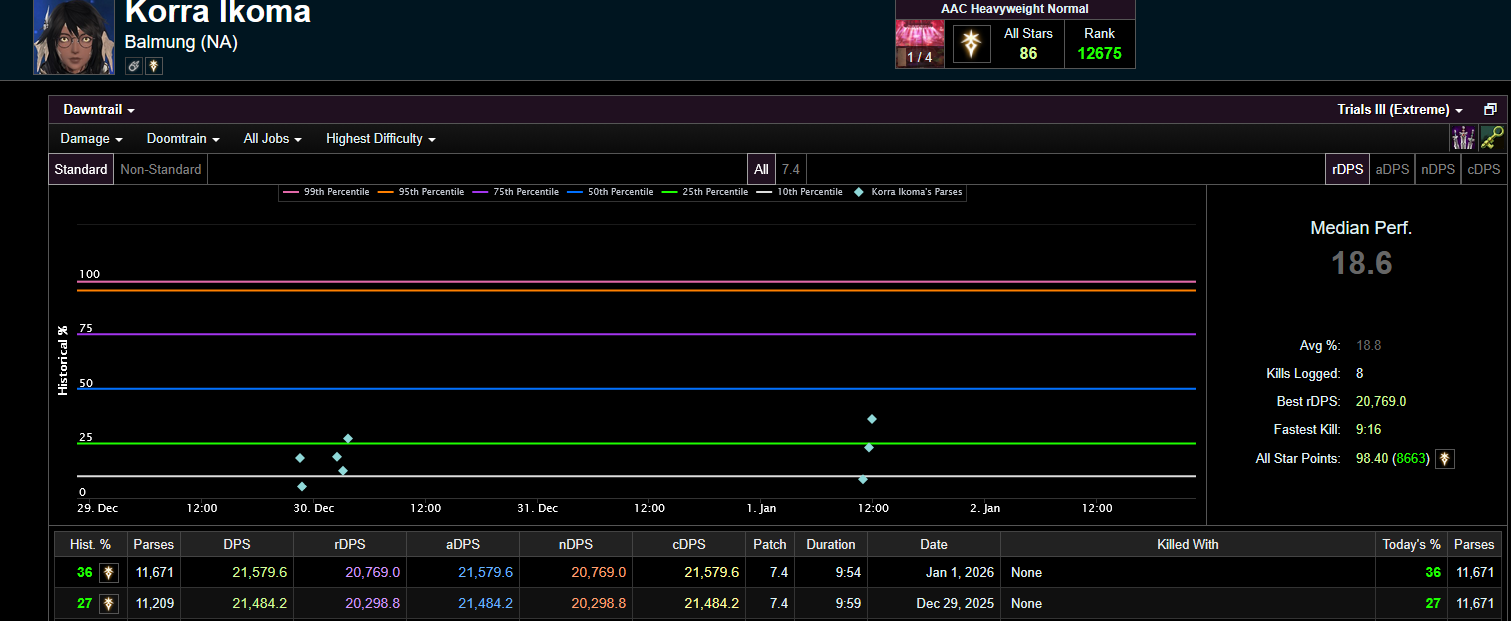The width and height of the screenshot is (1511, 621).
Task: Click the lowest parse point near 30 Dec
Action: click(x=302, y=486)
